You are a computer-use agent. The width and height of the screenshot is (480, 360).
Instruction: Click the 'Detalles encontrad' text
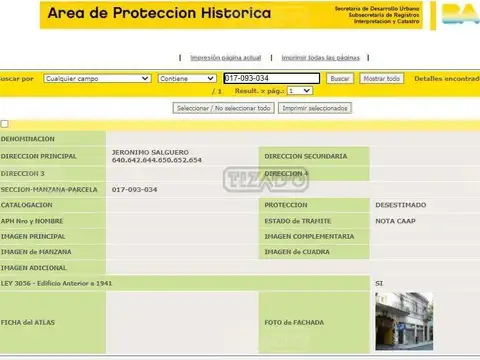[x=447, y=79]
